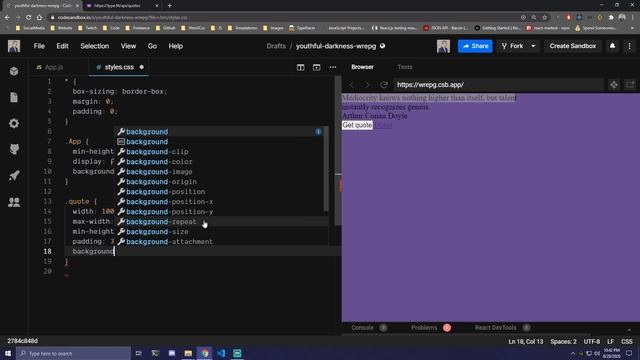Open preview in new window icon
The height and width of the screenshot is (360, 640).
[630, 85]
